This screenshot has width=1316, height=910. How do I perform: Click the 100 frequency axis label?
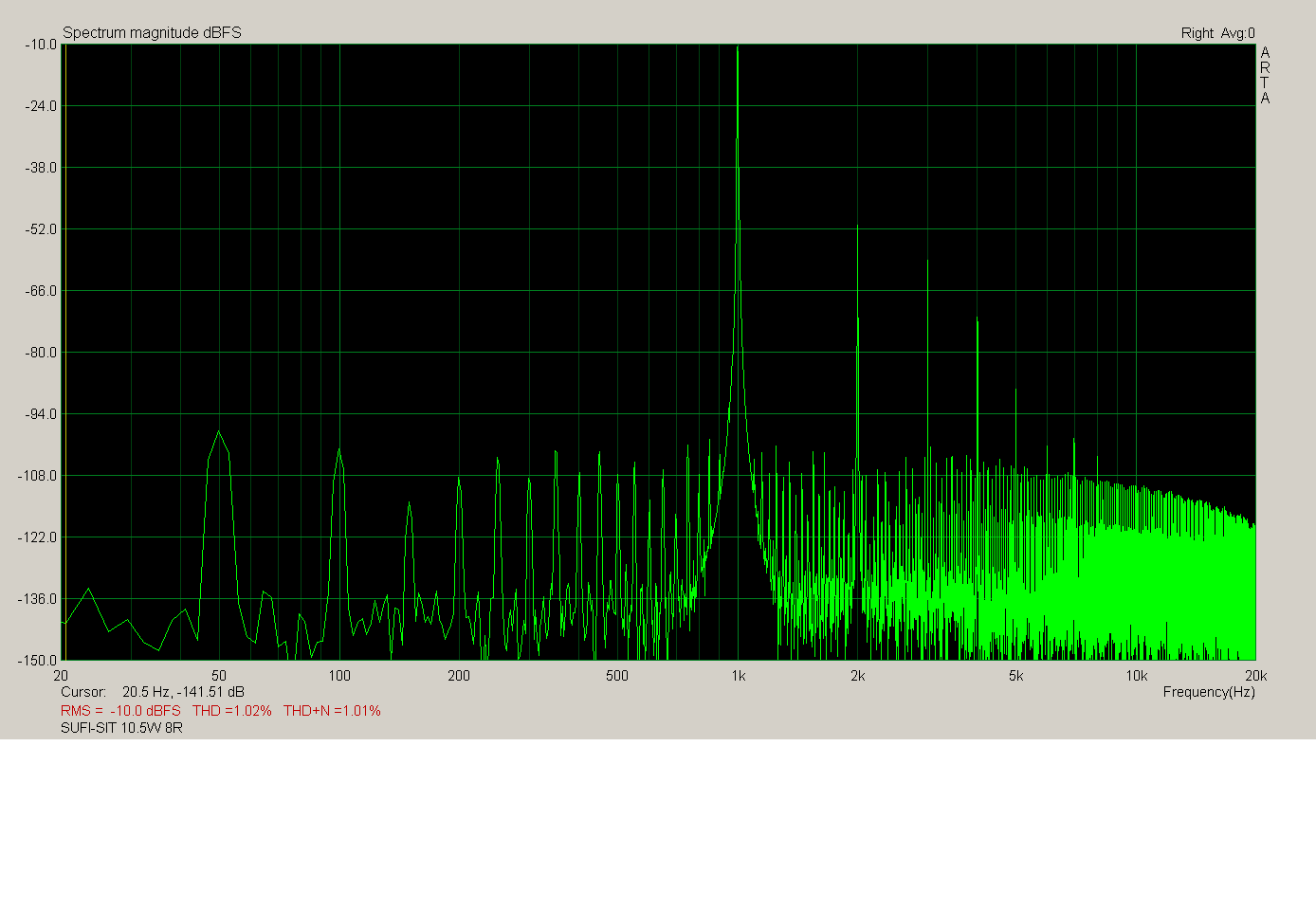click(339, 676)
